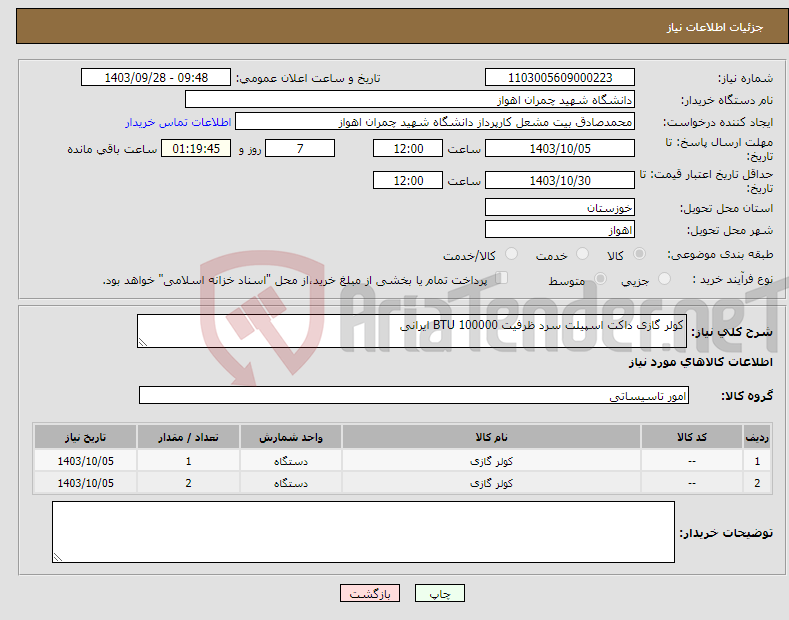The image size is (789, 620).
Task: Click the price validity date 1403/10/30 field
Action: coord(560,180)
